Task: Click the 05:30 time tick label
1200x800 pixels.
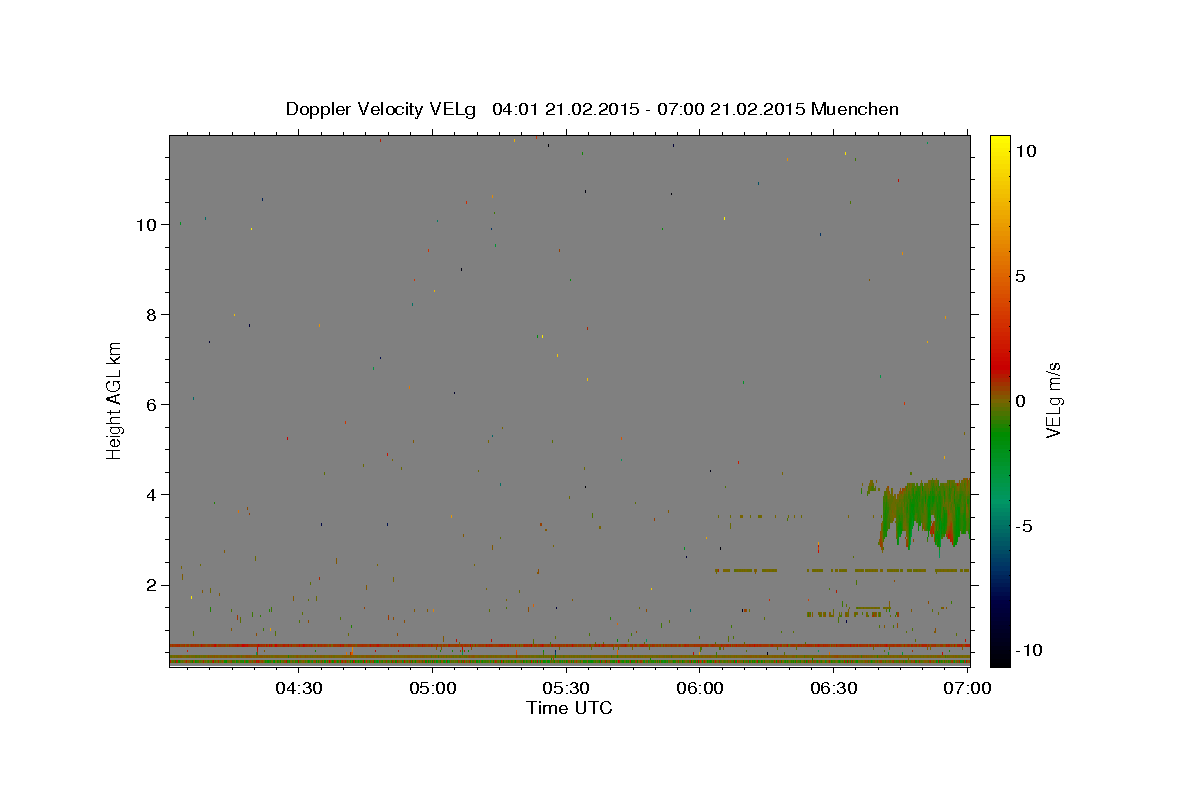Action: (x=566, y=688)
